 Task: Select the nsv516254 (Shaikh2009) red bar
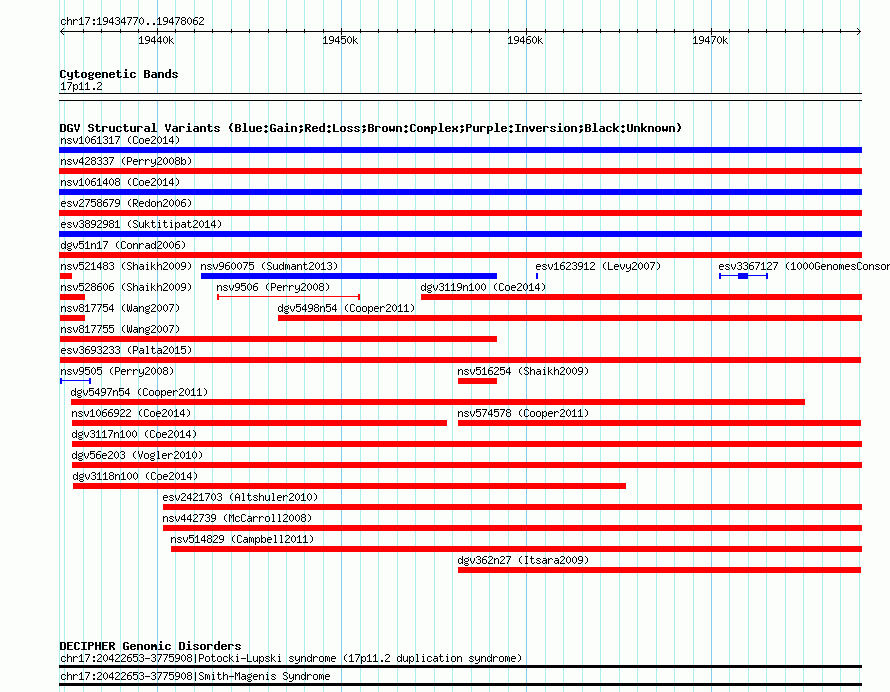point(477,381)
